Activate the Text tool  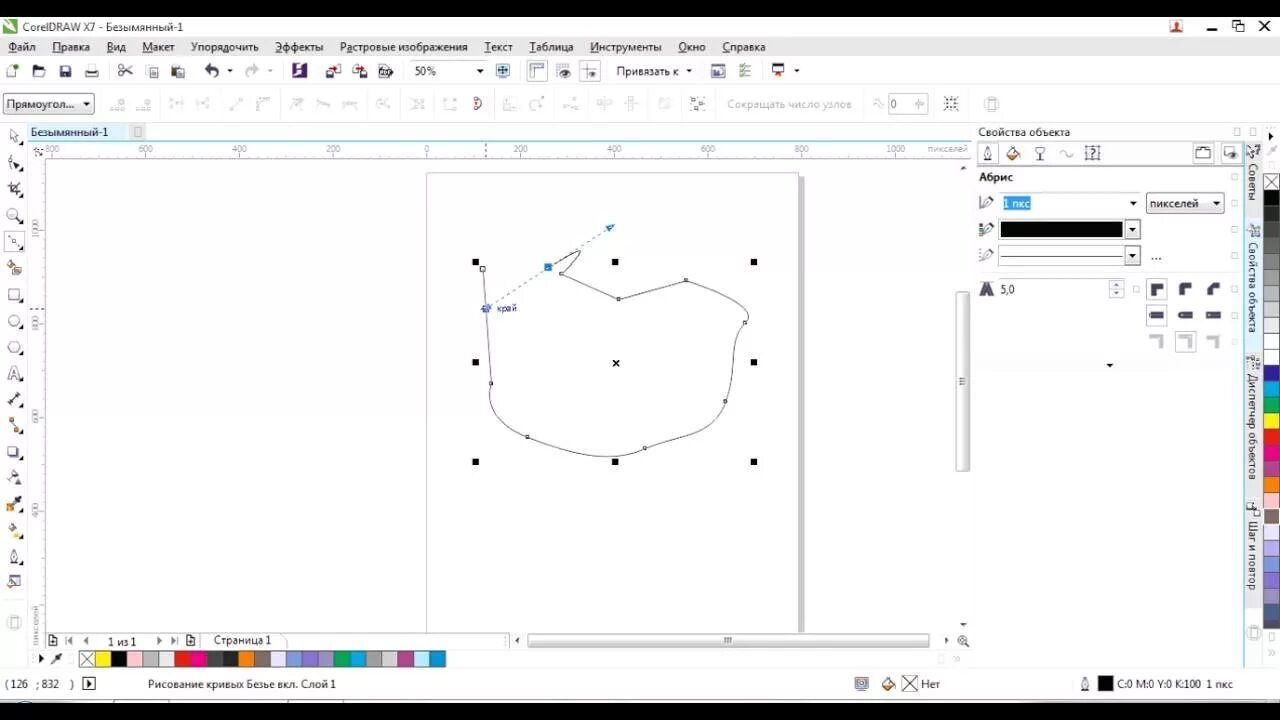tap(15, 374)
